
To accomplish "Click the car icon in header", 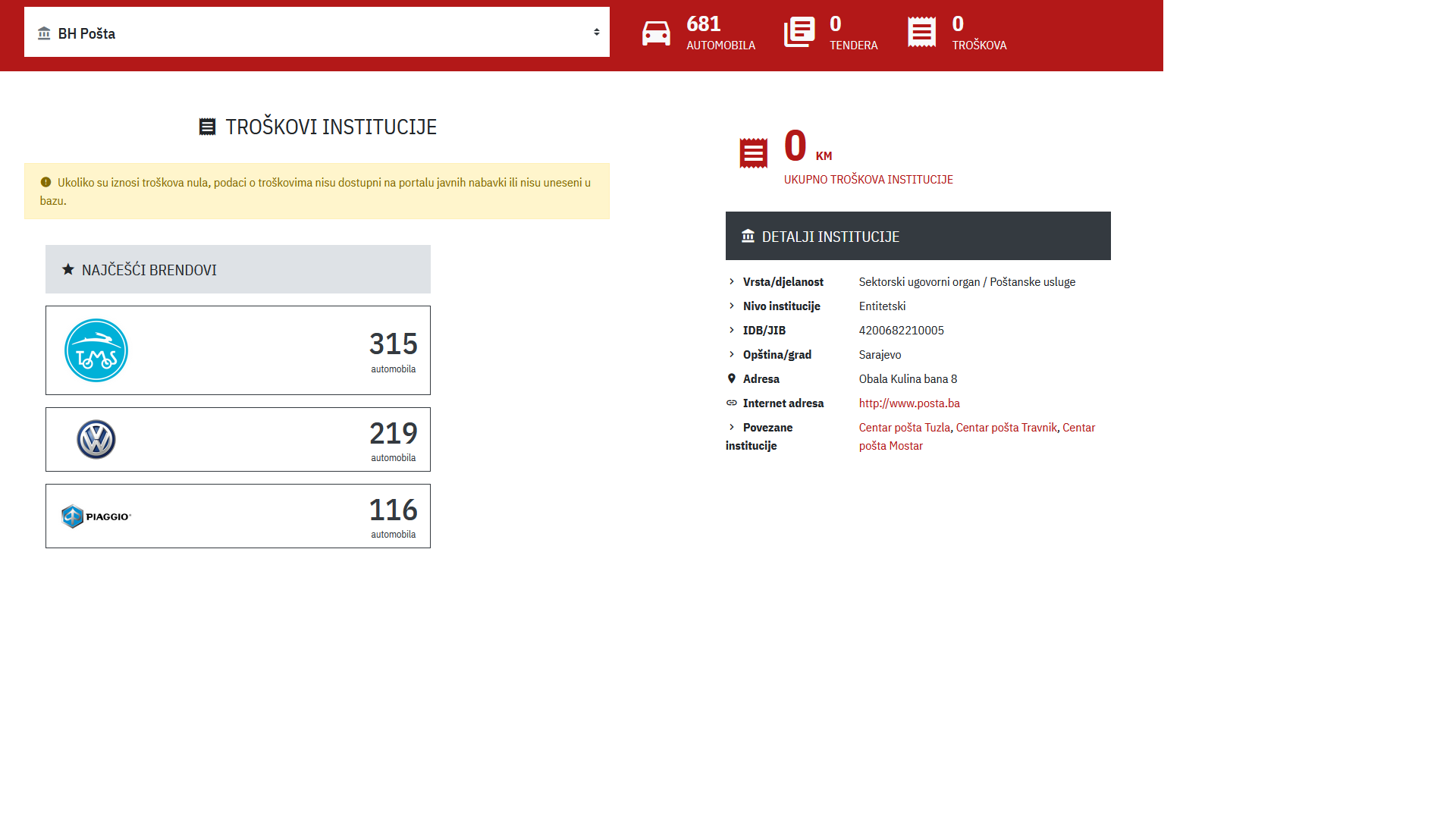I will 656,33.
